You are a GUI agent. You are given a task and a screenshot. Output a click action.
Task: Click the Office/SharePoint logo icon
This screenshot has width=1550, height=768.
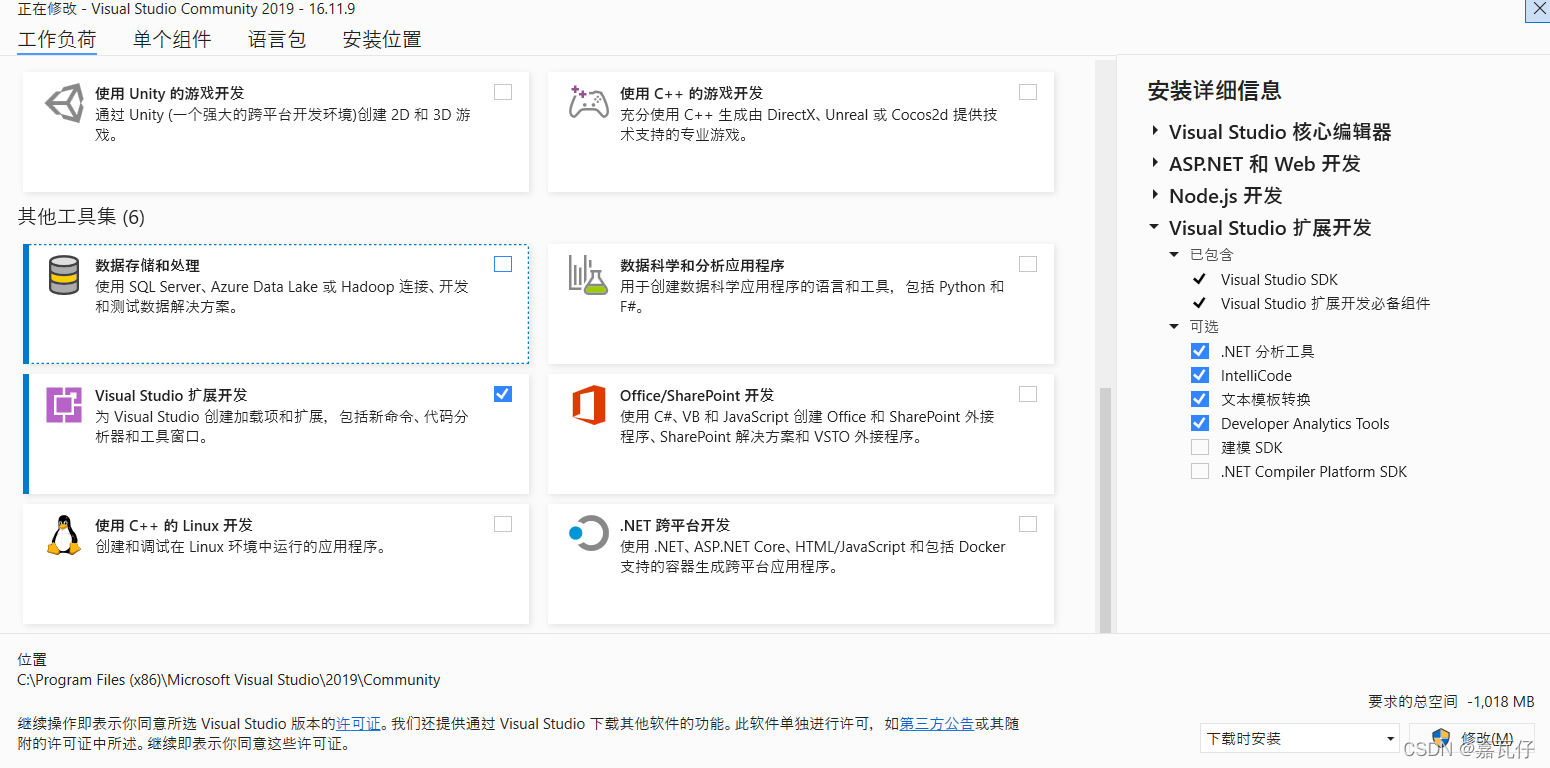click(x=589, y=404)
